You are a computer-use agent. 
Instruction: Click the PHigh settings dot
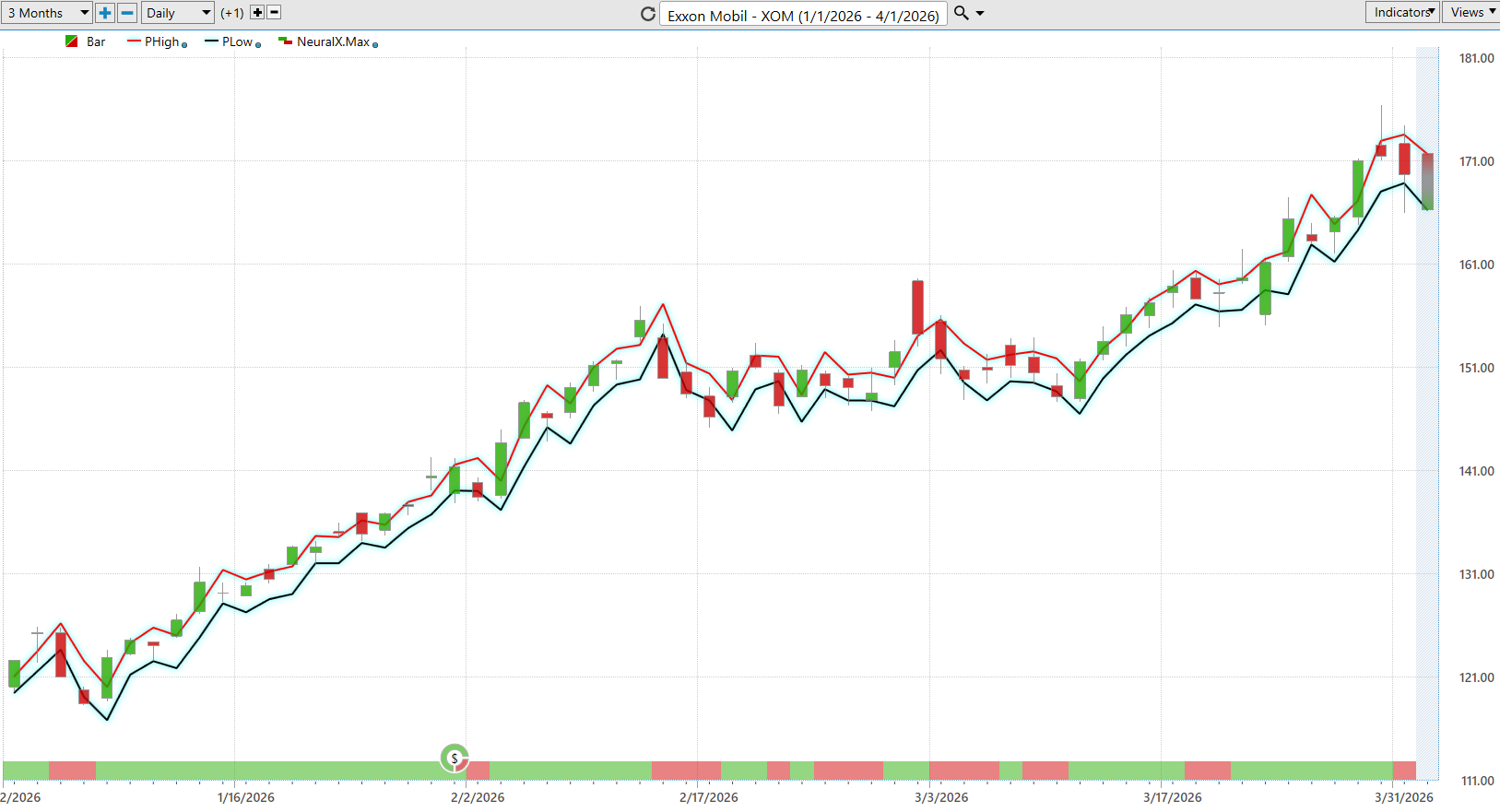click(x=185, y=45)
